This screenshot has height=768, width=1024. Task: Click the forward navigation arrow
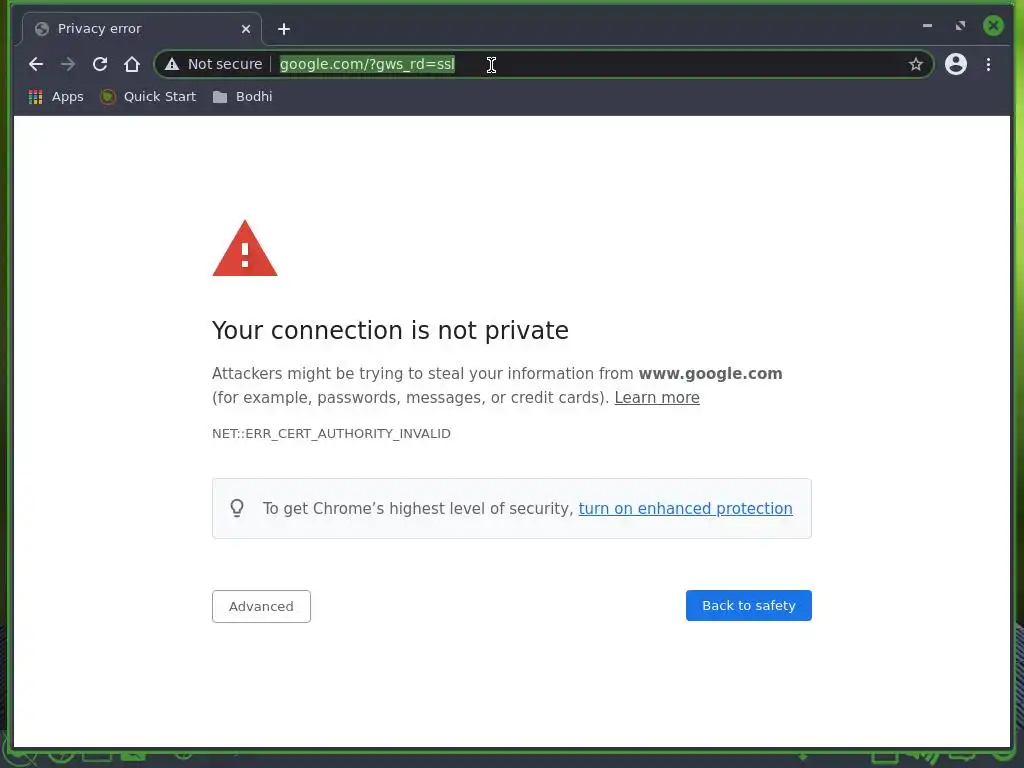pyautogui.click(x=67, y=64)
